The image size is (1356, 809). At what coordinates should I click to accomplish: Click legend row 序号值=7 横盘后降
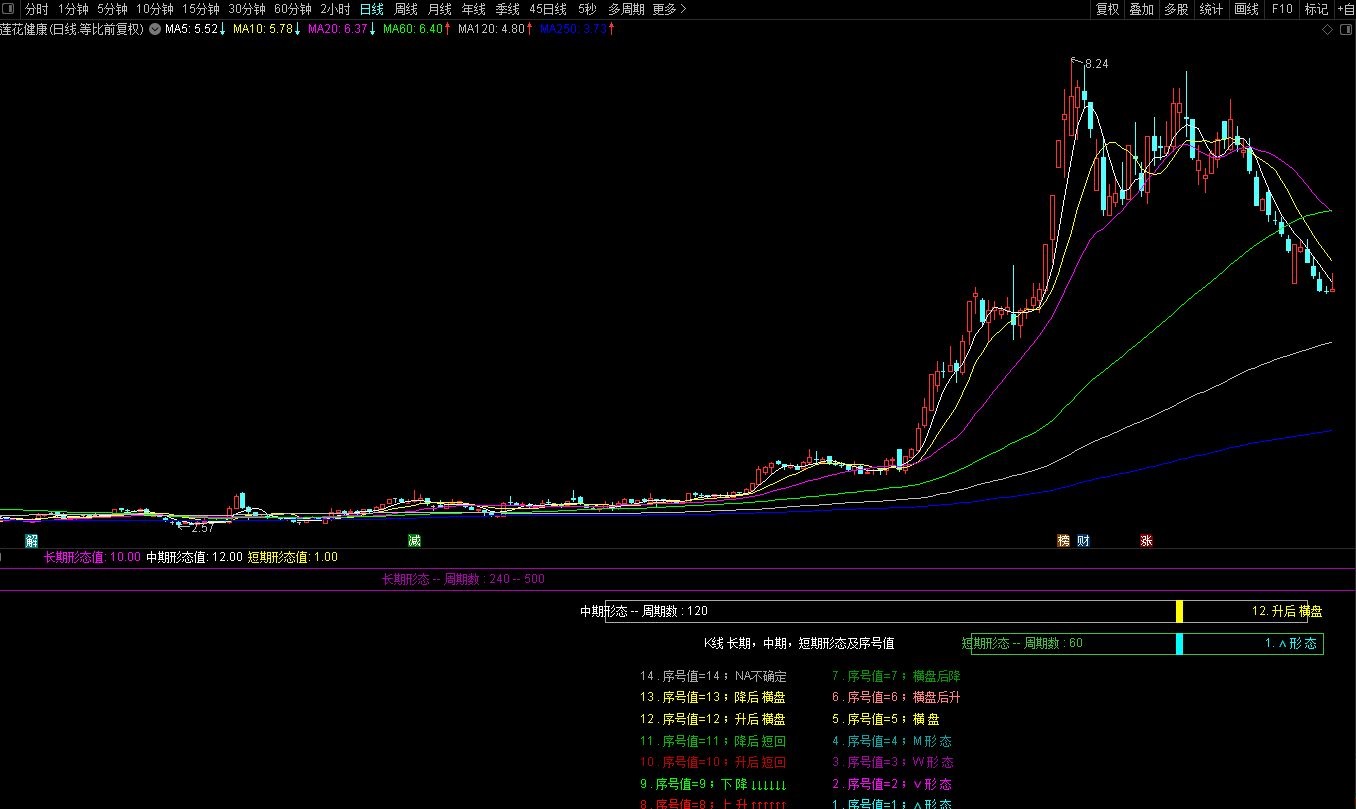click(x=896, y=677)
